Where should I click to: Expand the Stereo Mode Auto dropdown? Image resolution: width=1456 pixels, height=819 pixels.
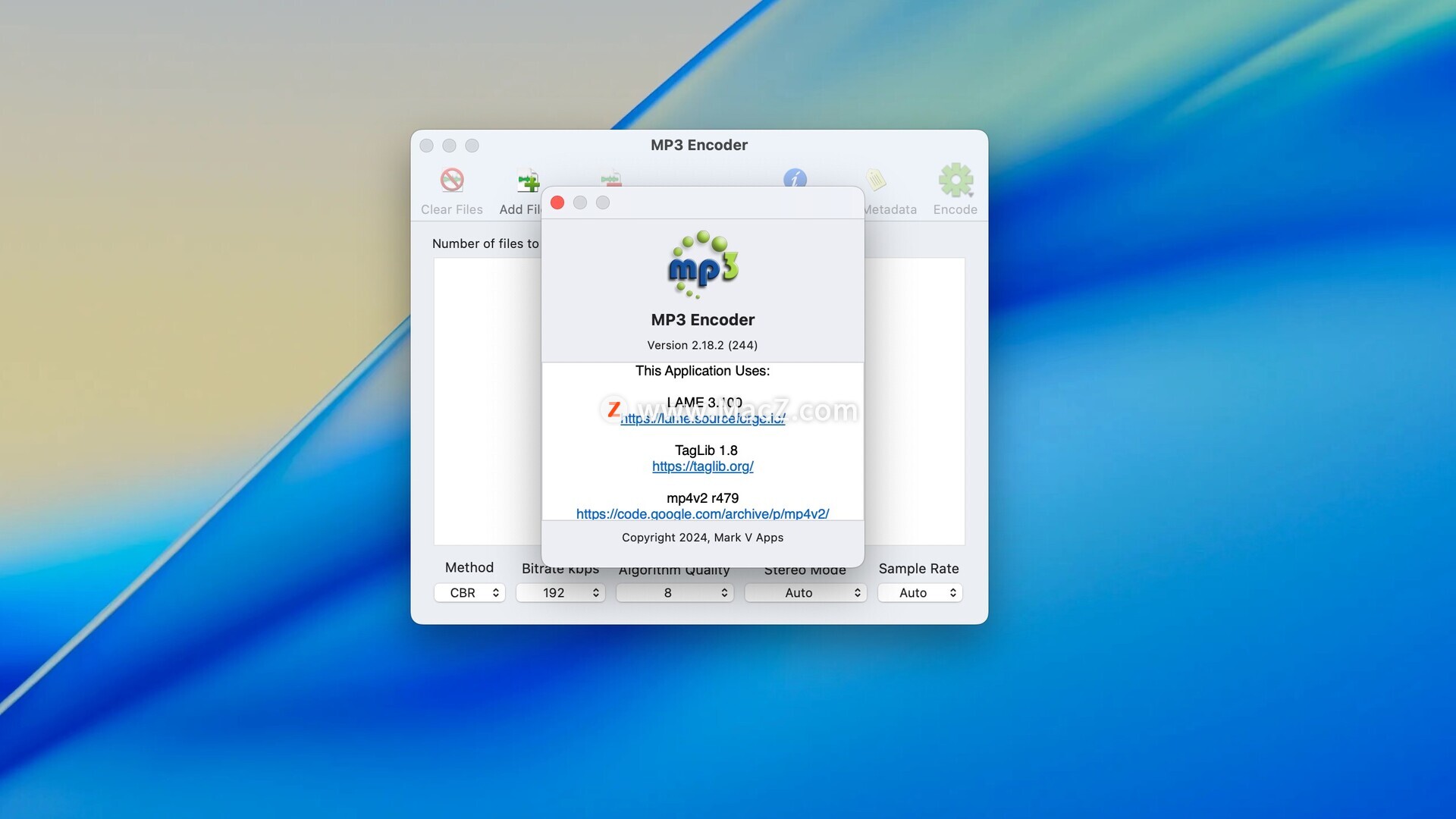click(x=805, y=592)
